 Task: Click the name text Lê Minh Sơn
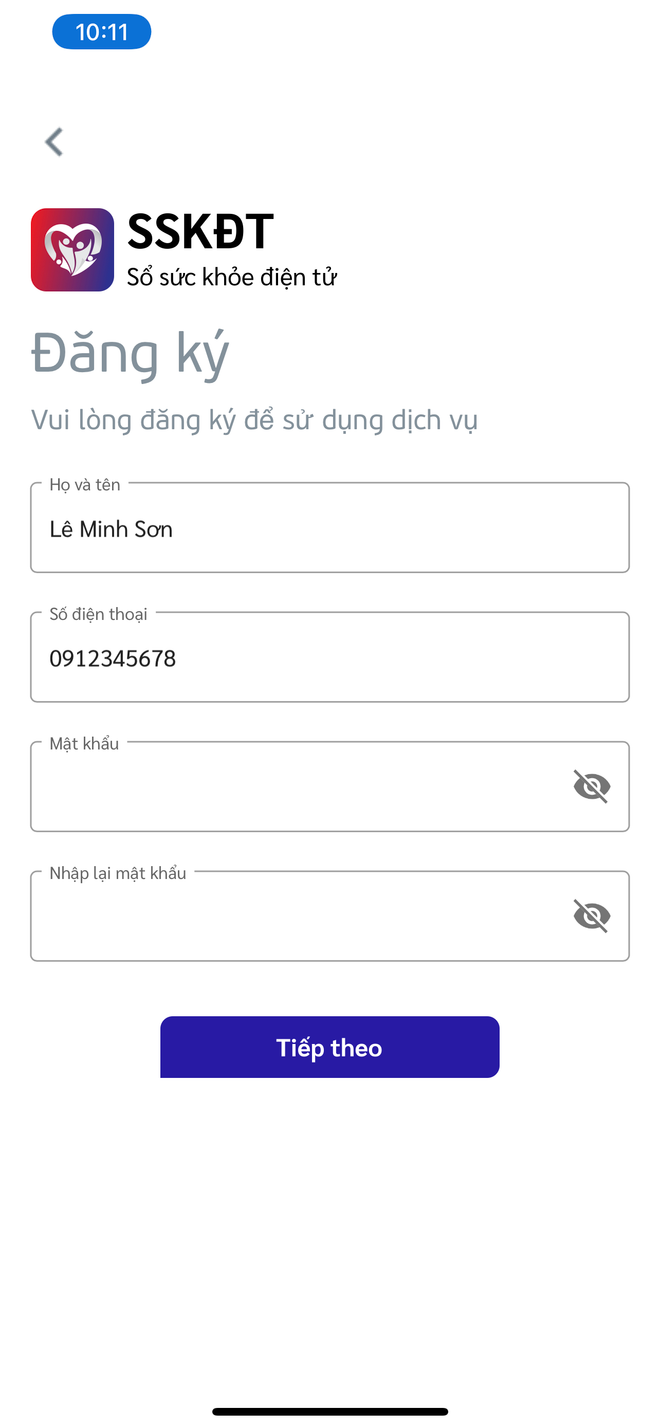111,530
